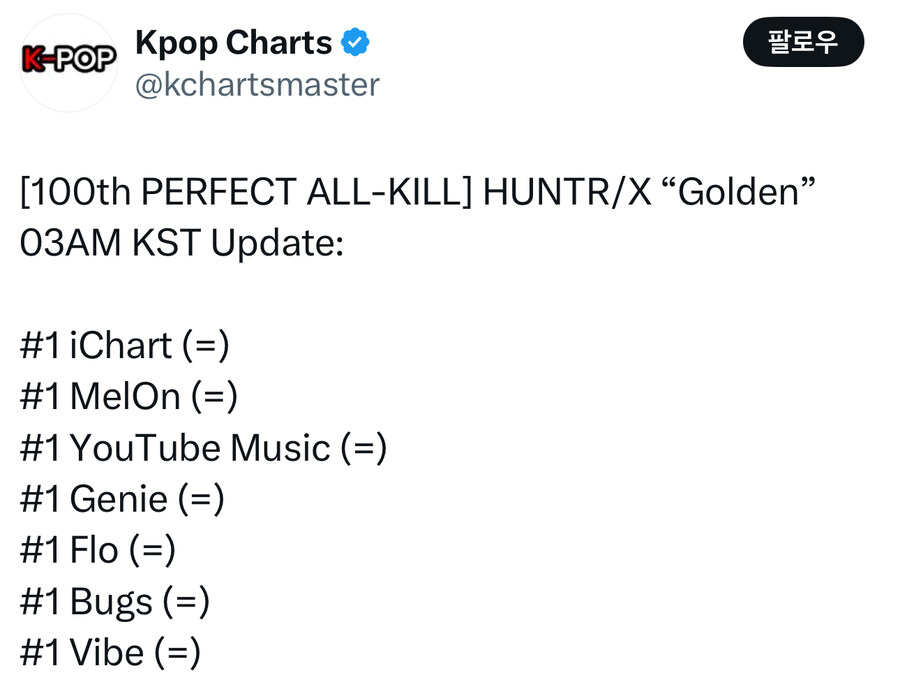Click the #1 Flo line
The image size is (900, 689).
tap(98, 550)
